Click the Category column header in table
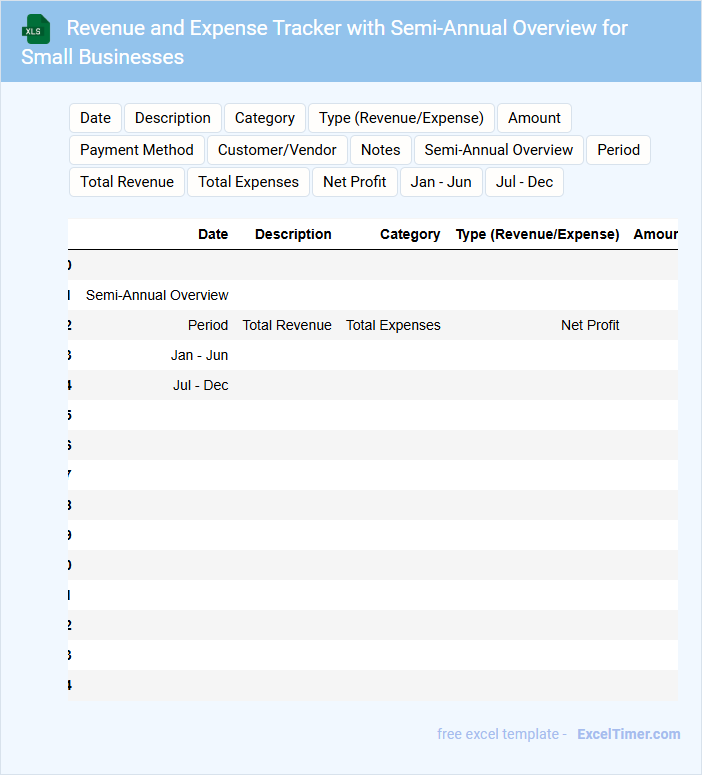The width and height of the screenshot is (702, 775). click(410, 234)
